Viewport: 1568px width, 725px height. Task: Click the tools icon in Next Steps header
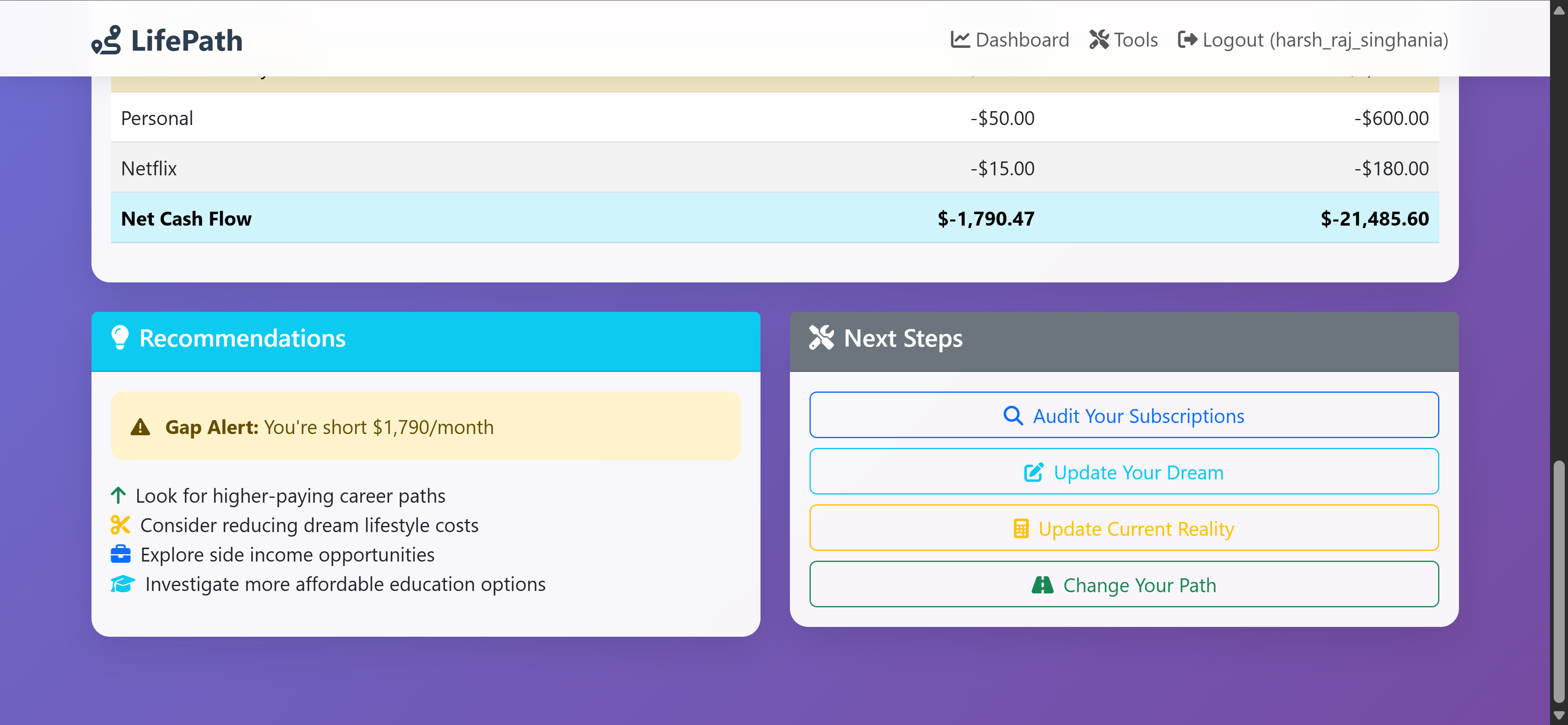pos(821,338)
